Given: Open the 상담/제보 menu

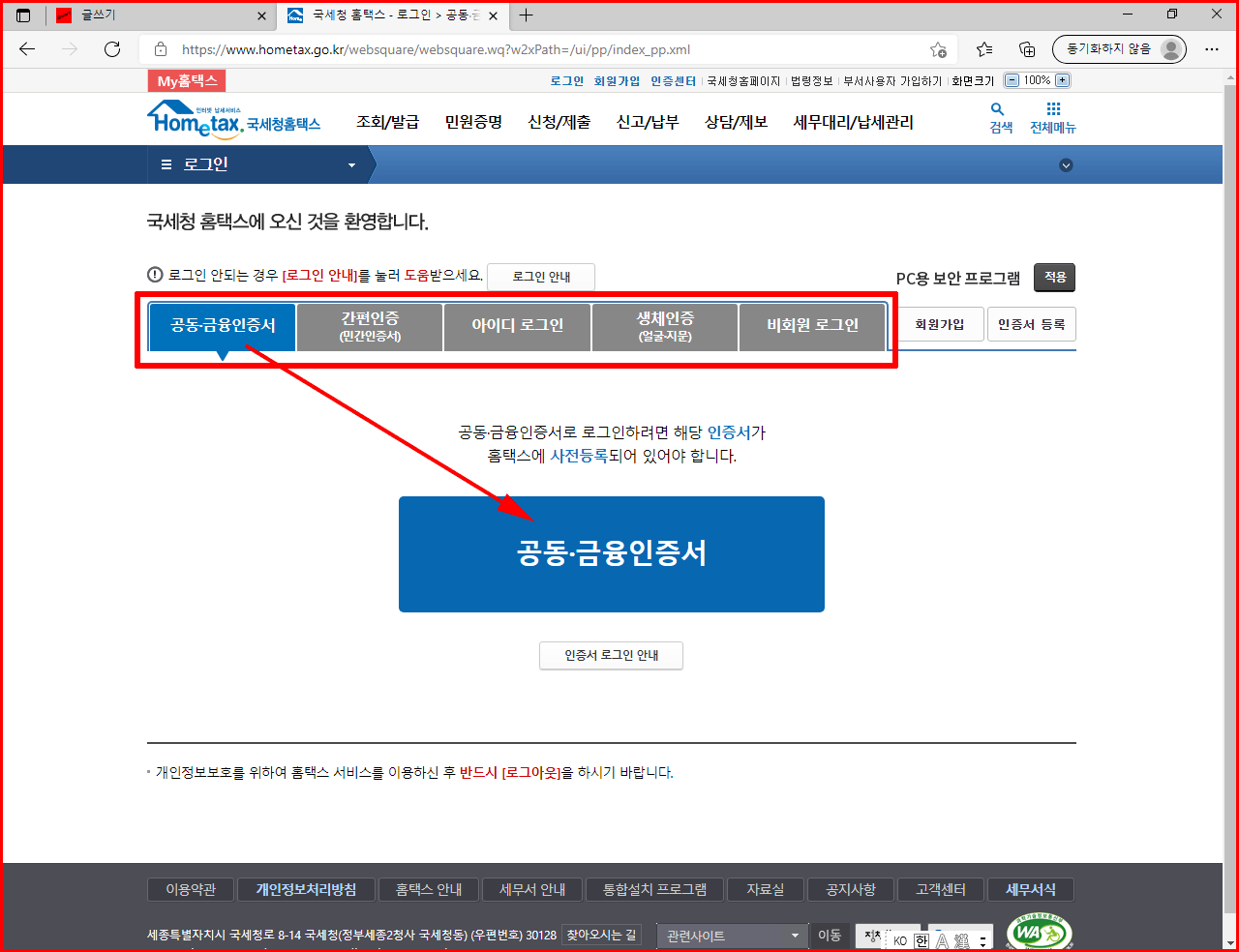Looking at the screenshot, I should pos(736,122).
